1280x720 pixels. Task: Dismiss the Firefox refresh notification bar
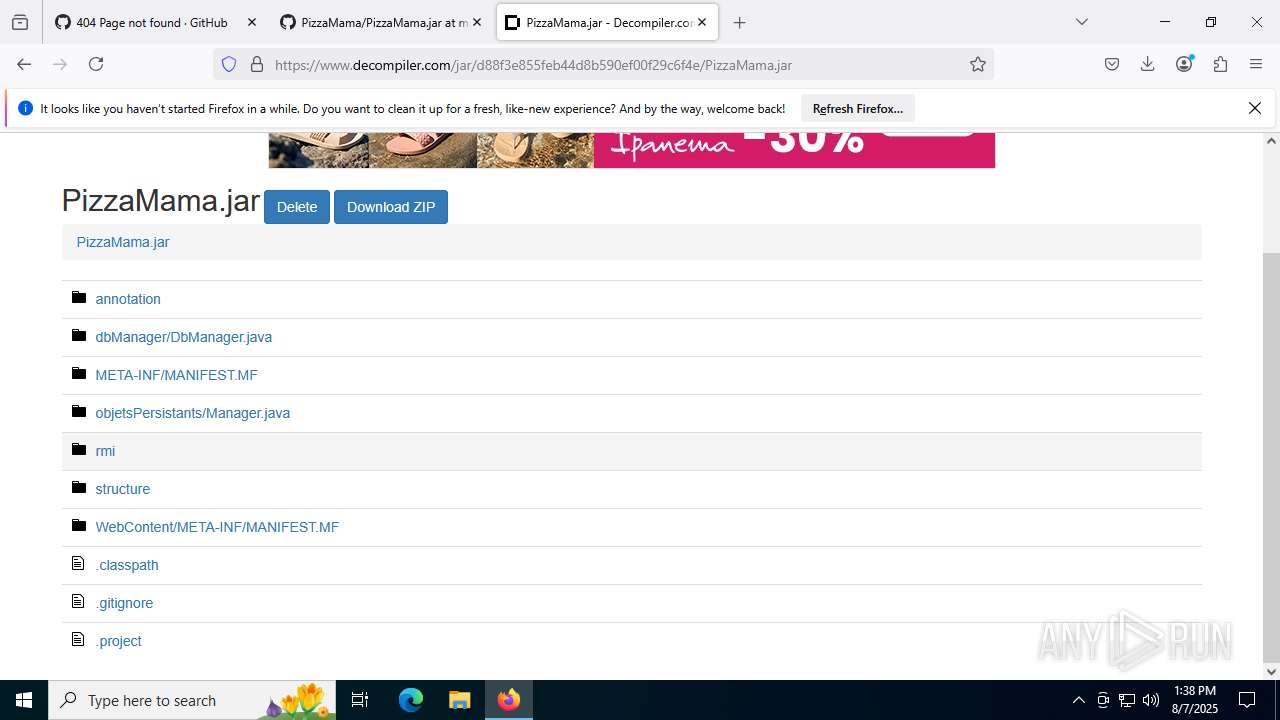[x=1255, y=108]
